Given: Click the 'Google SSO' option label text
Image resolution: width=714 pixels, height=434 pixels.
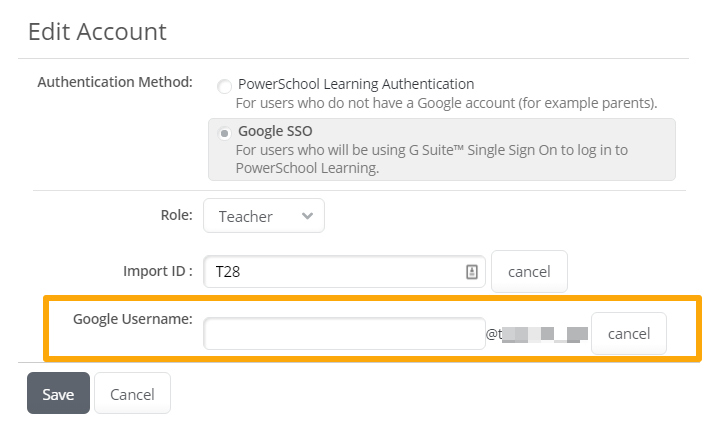Looking at the screenshot, I should [x=275, y=131].
